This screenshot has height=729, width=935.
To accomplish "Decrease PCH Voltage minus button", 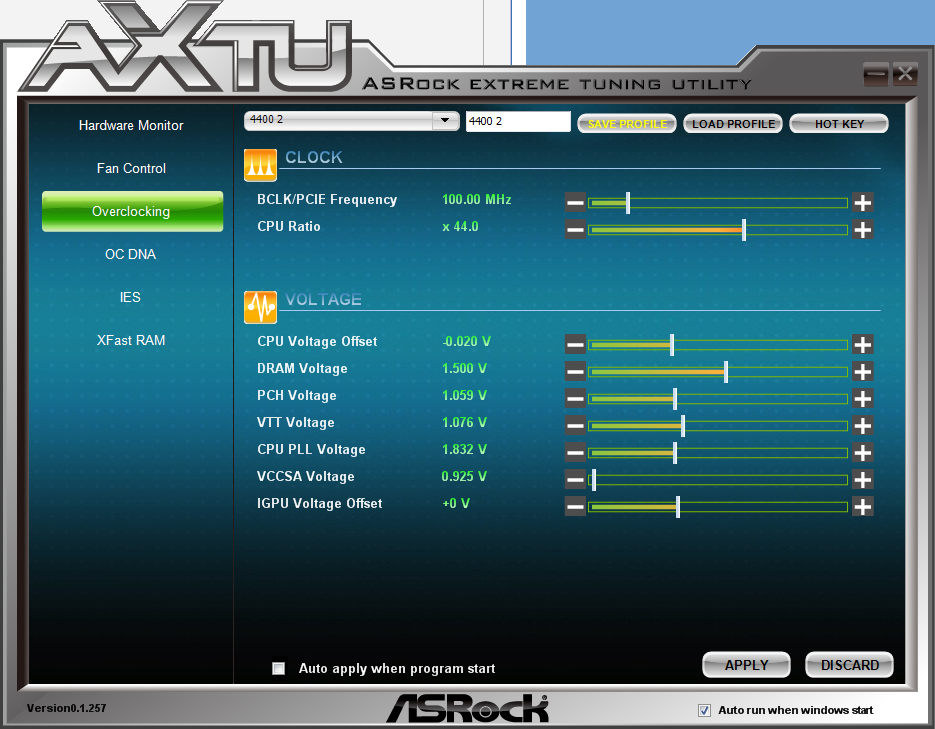I will [575, 399].
